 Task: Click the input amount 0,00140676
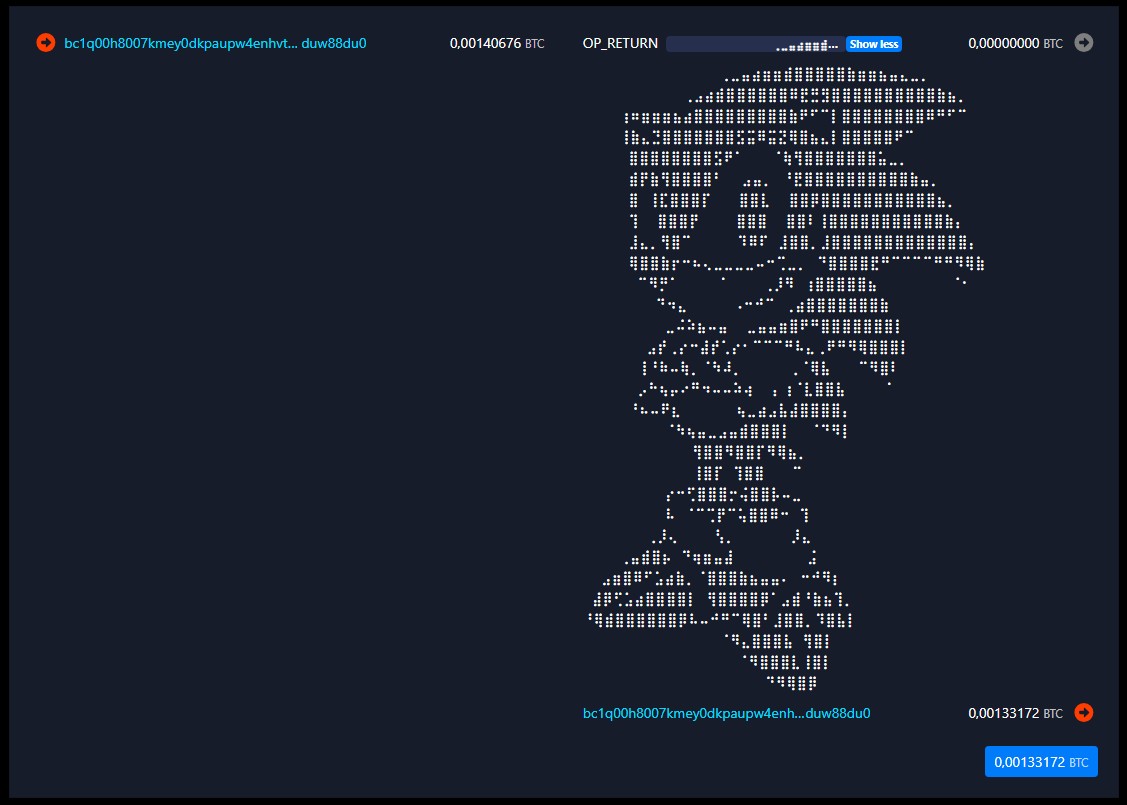(485, 44)
